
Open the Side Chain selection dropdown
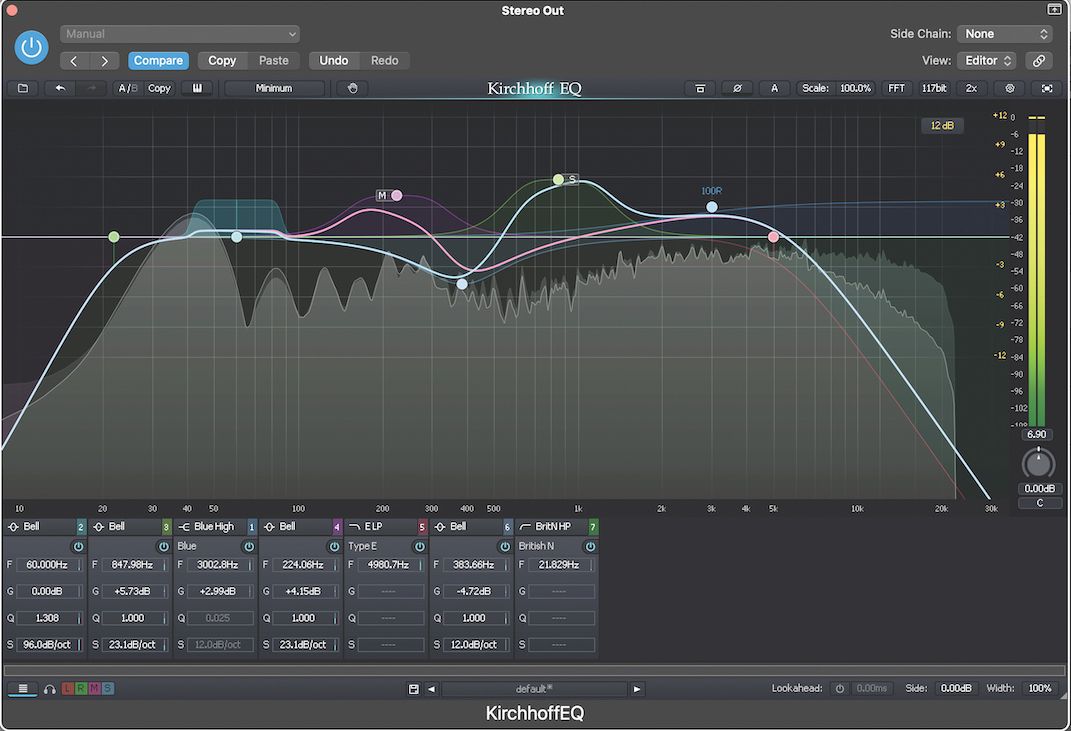tap(1004, 33)
